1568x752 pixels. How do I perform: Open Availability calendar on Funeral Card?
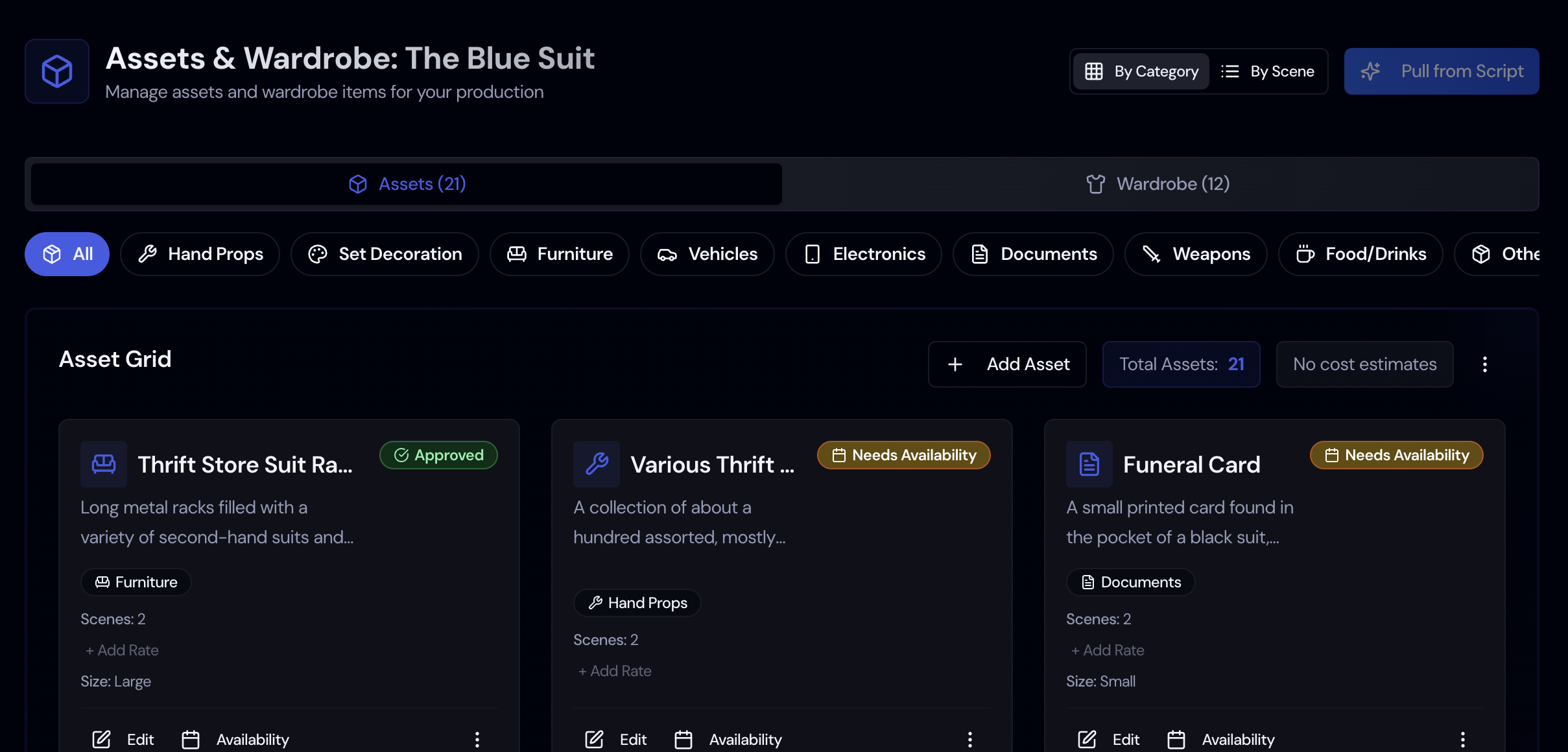tap(1176, 739)
